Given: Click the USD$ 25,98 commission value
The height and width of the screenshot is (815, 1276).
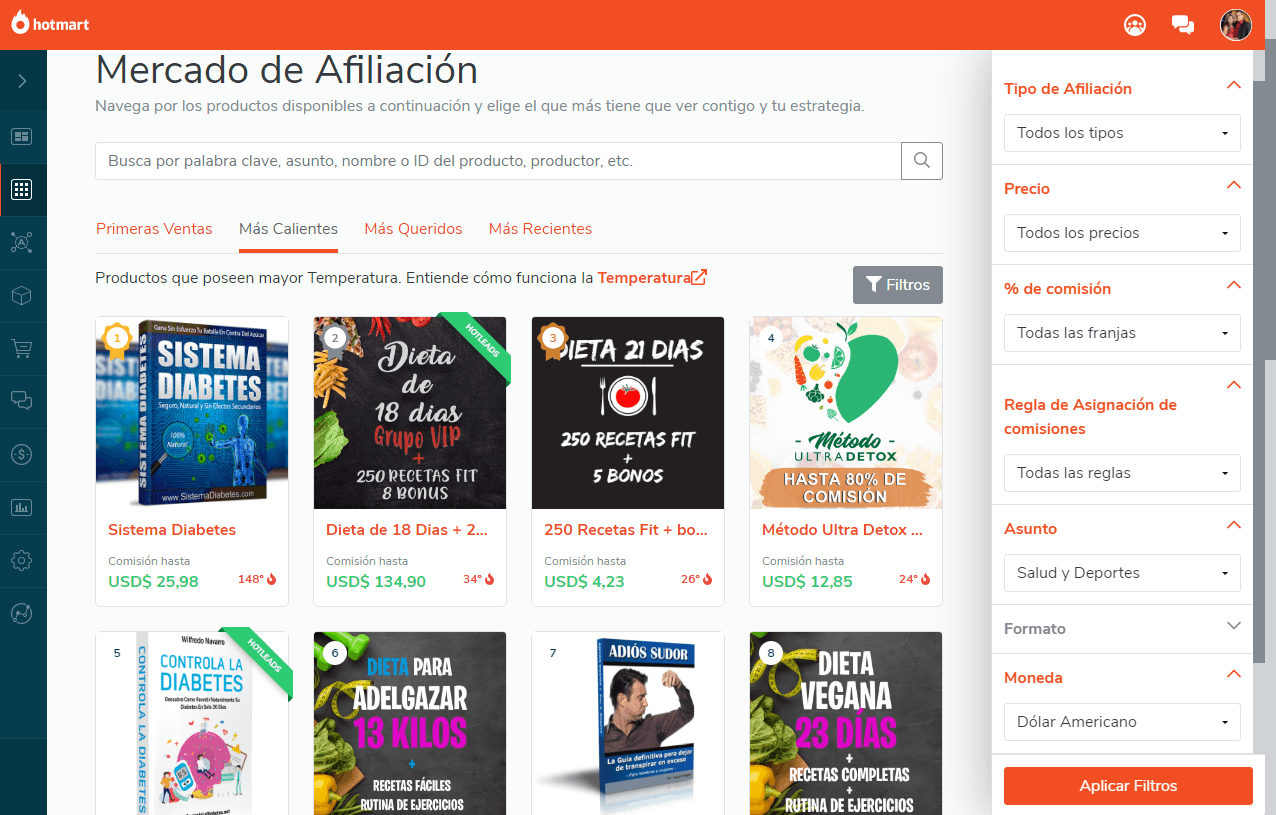Looking at the screenshot, I should pyautogui.click(x=153, y=581).
